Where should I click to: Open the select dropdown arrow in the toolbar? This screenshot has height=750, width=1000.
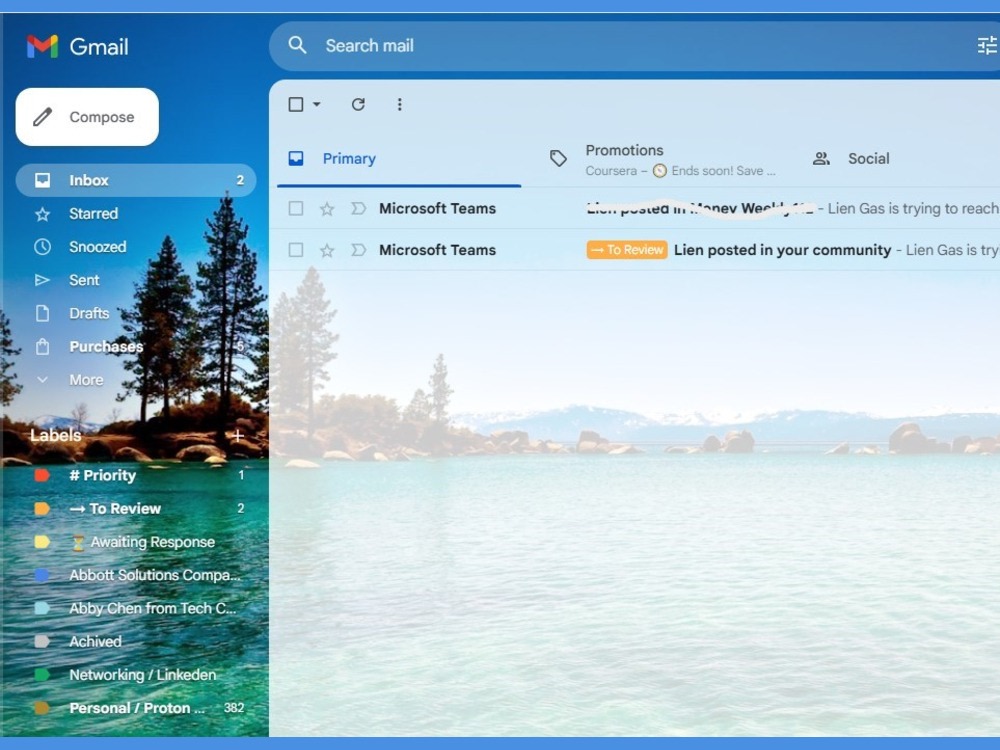[316, 104]
